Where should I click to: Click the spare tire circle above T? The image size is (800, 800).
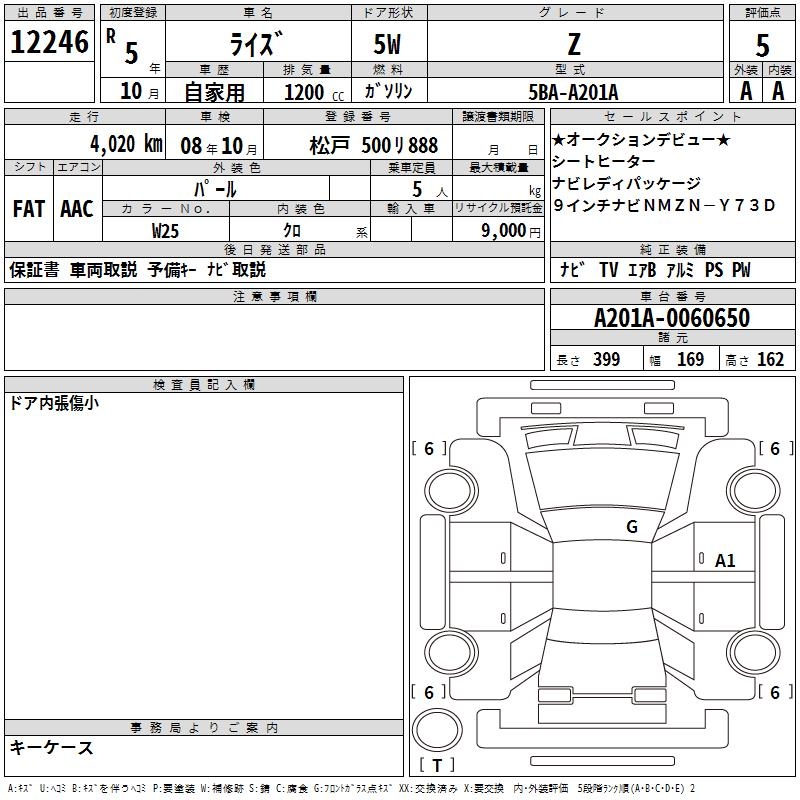pos(437,729)
